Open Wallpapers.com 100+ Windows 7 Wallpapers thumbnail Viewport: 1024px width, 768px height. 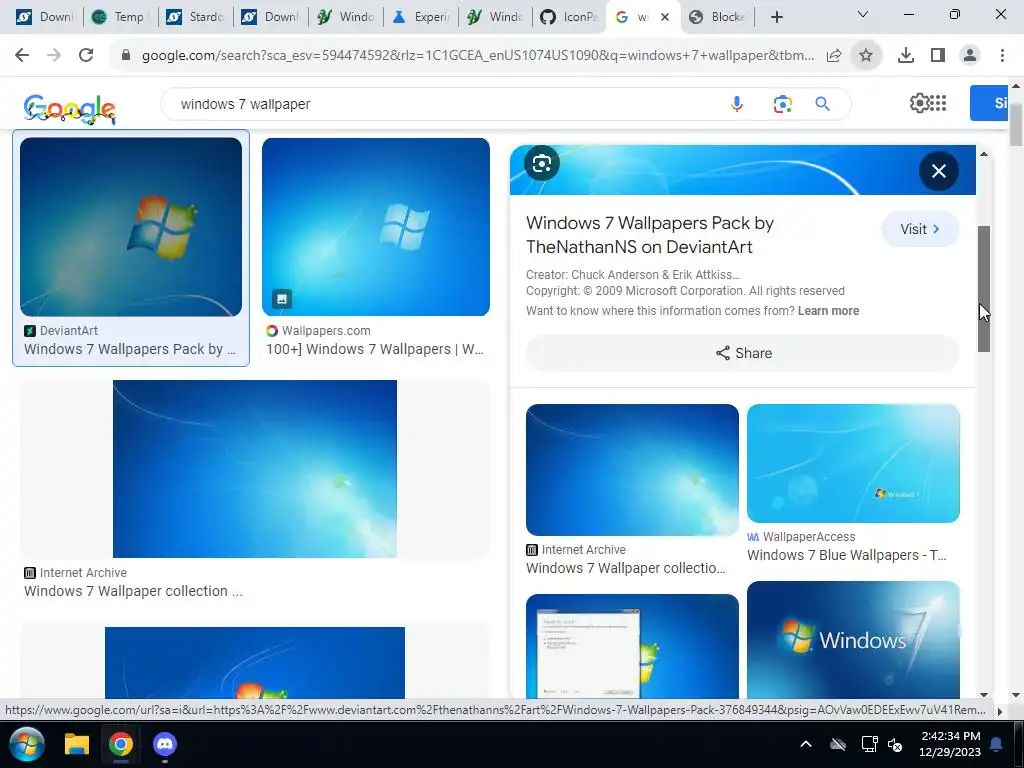point(376,227)
